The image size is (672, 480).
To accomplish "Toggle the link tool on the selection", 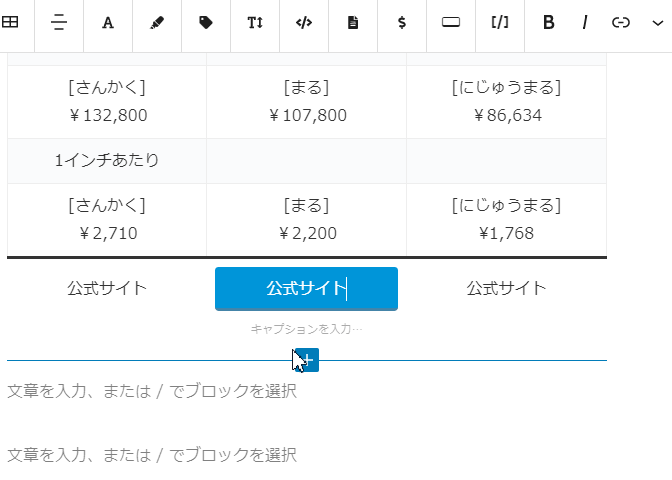I will coord(621,22).
